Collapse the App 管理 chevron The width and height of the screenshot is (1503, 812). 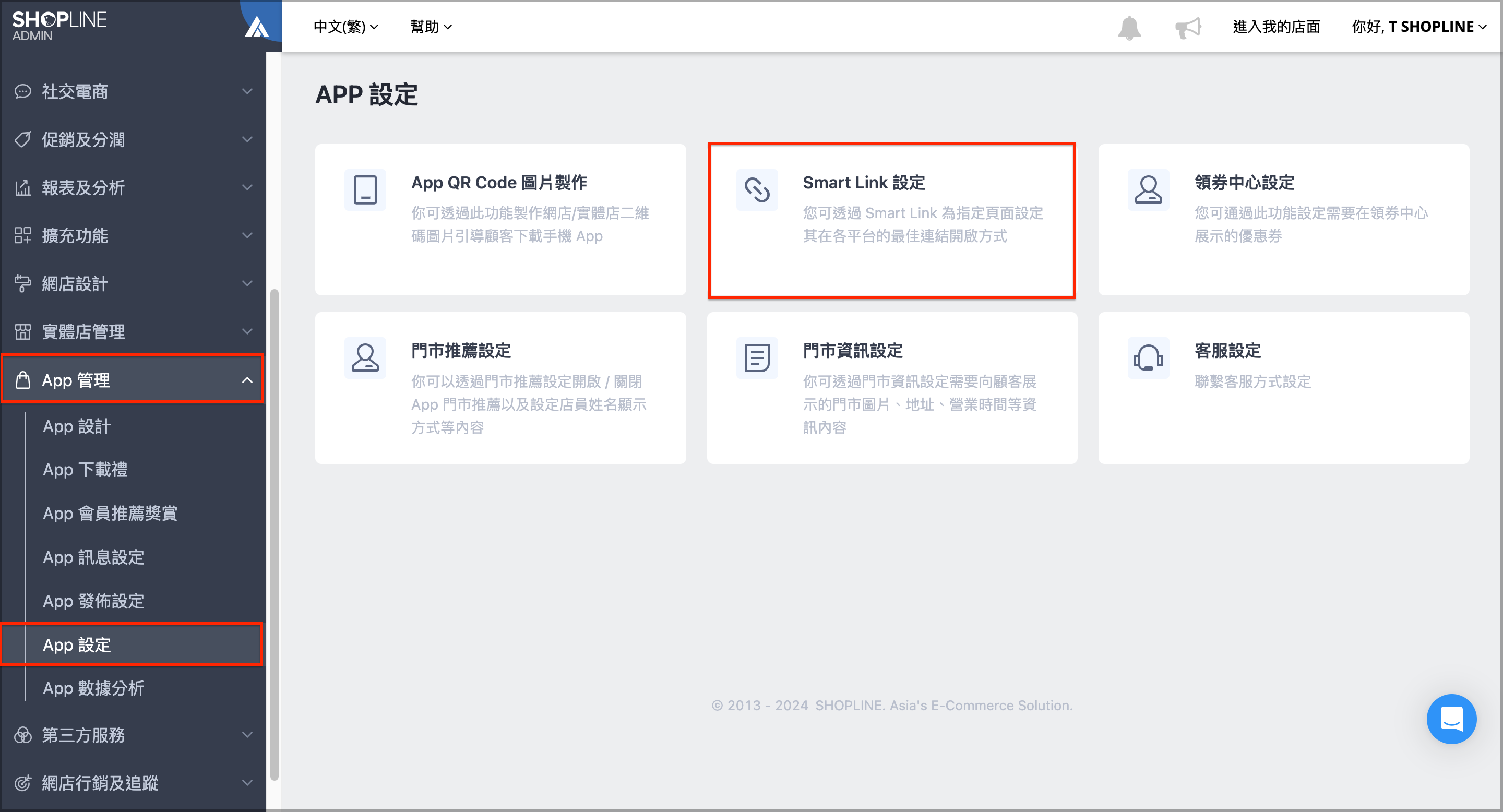tap(247, 380)
